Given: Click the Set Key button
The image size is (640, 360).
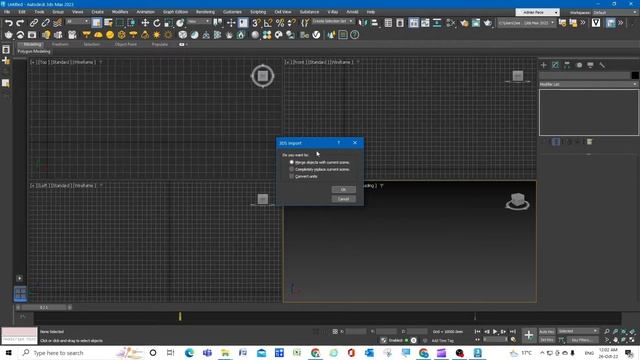Looking at the screenshot, I should [x=547, y=340].
